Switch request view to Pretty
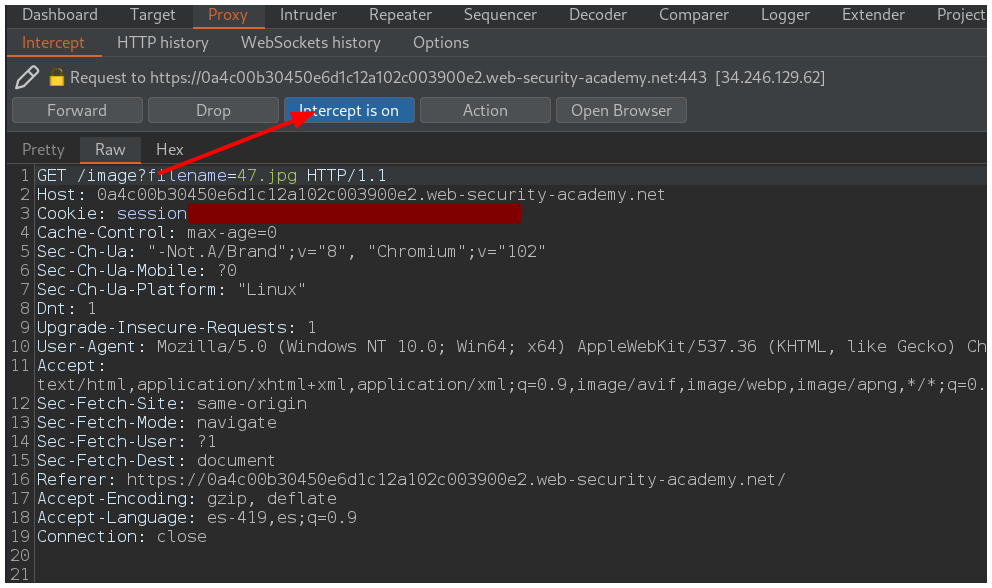Image resolution: width=992 pixels, height=588 pixels. coord(43,149)
